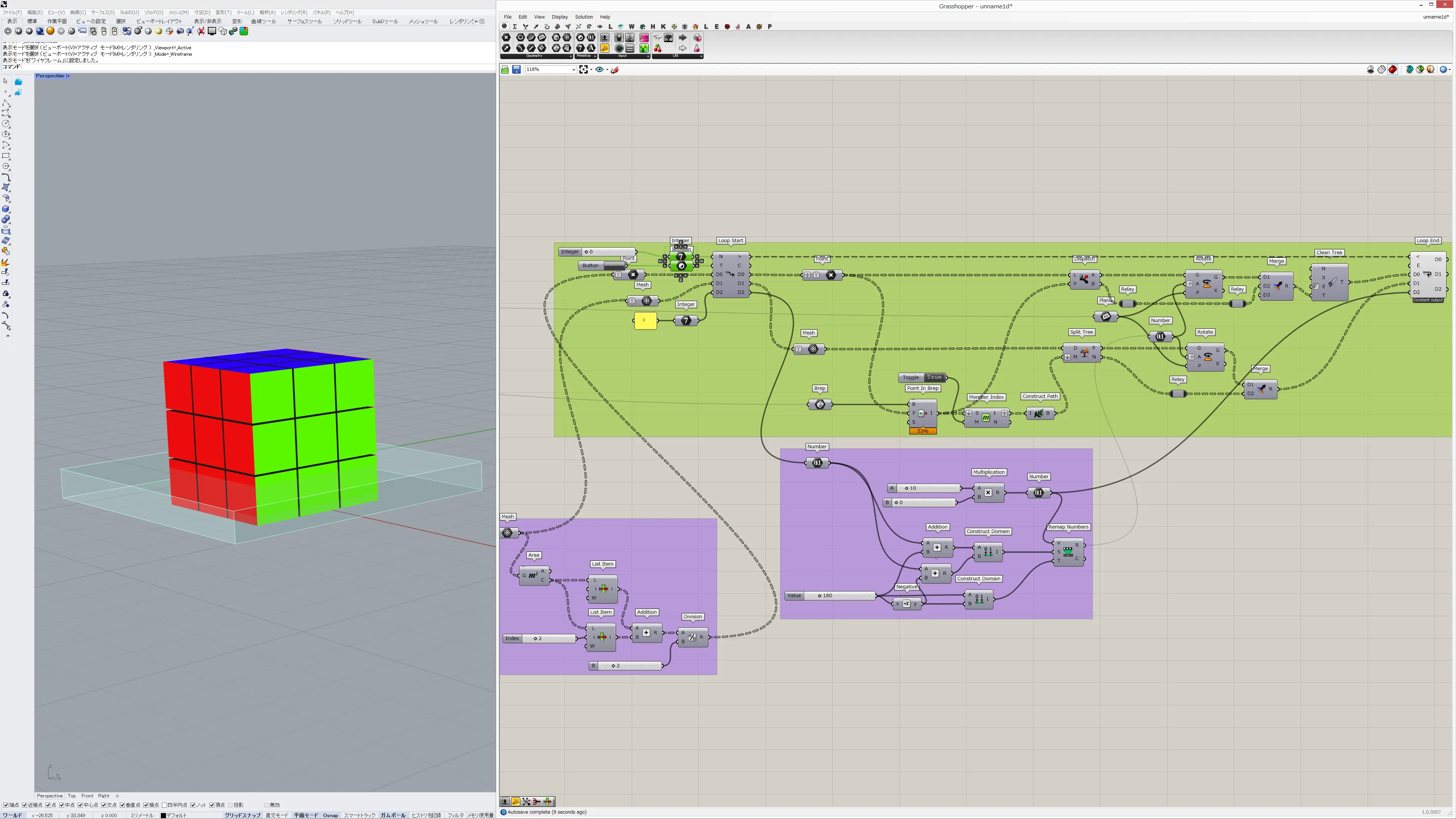Click the Value 180 slider
Viewport: 1456px width, 819px height.
[x=830, y=596]
